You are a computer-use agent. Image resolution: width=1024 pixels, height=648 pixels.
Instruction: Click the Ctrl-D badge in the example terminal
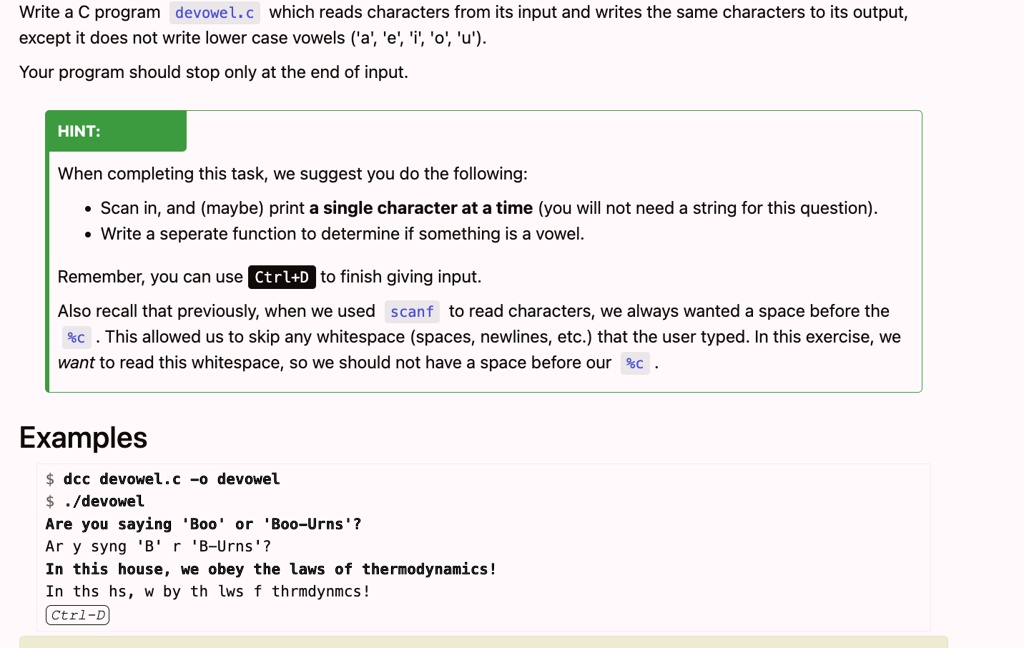77,615
